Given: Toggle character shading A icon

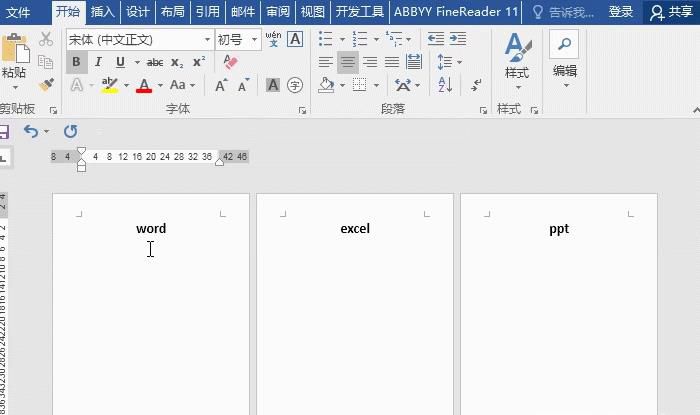Looking at the screenshot, I should coord(273,85).
